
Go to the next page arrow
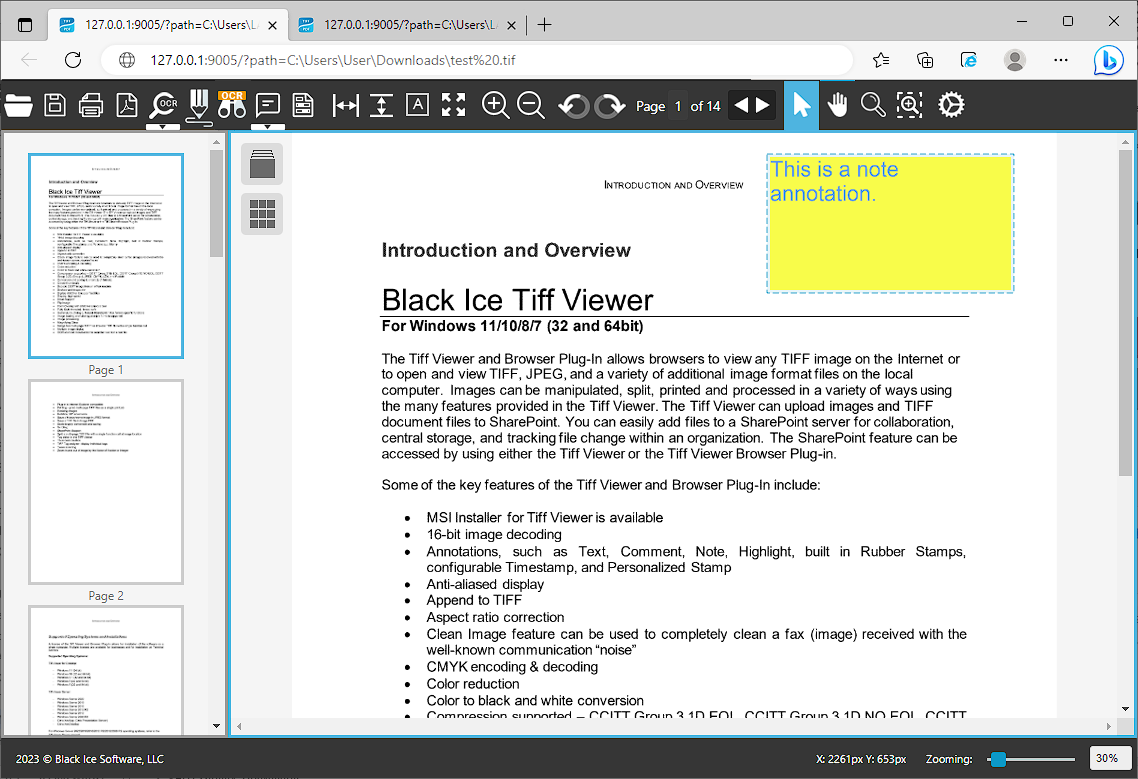click(x=763, y=105)
